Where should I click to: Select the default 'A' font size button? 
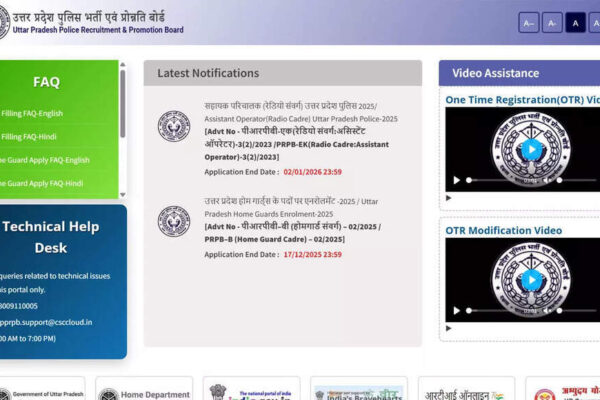tap(575, 23)
